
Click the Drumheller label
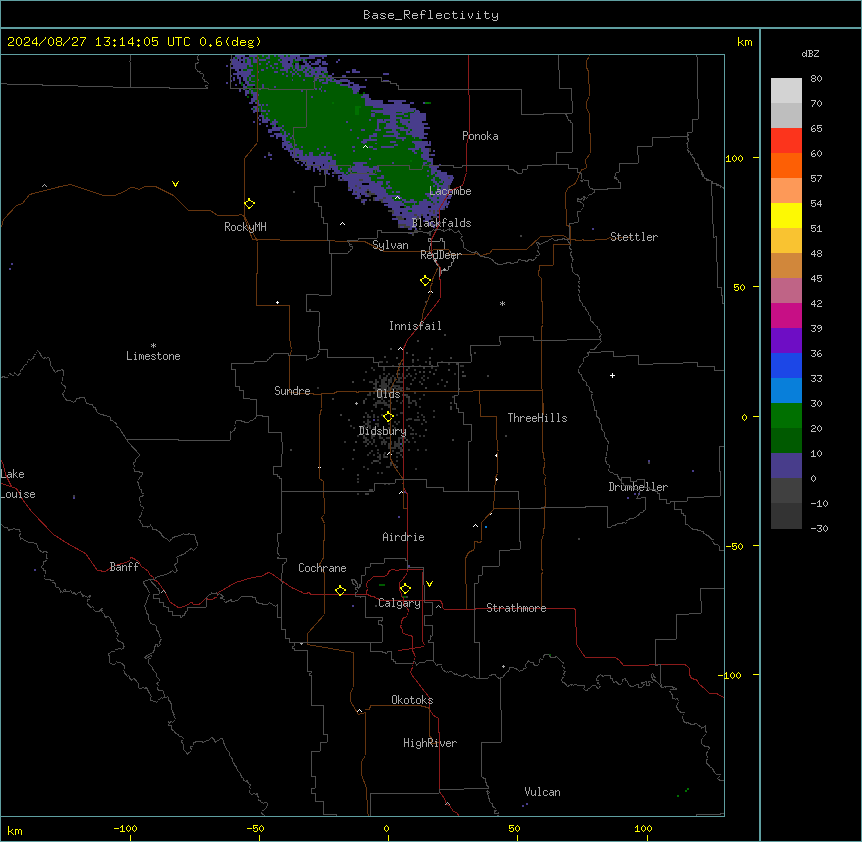pyautogui.click(x=638, y=487)
